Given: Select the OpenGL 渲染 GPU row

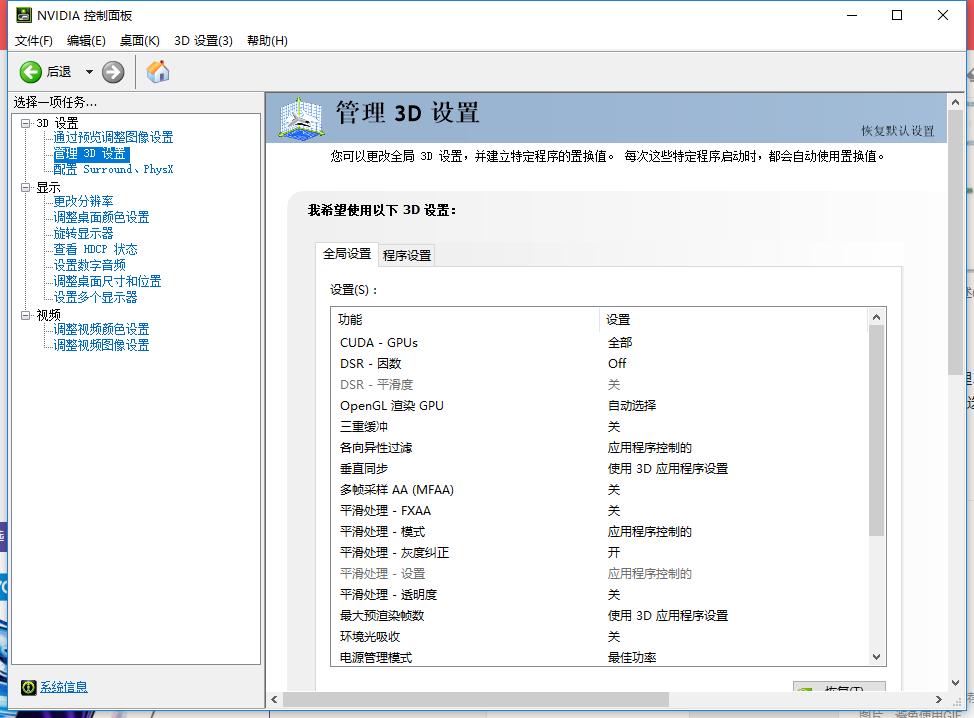Looking at the screenshot, I should 599,406.
